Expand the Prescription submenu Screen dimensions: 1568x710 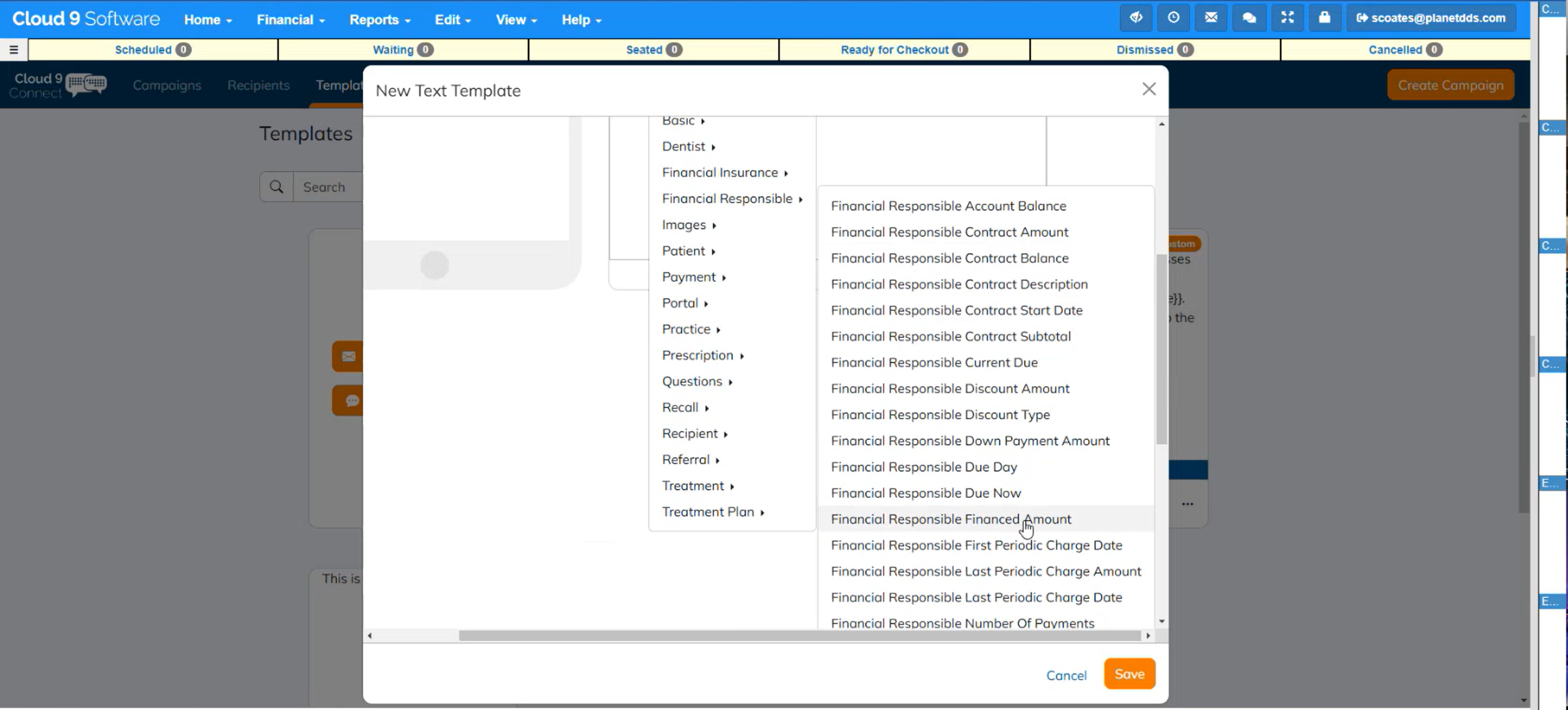732,355
